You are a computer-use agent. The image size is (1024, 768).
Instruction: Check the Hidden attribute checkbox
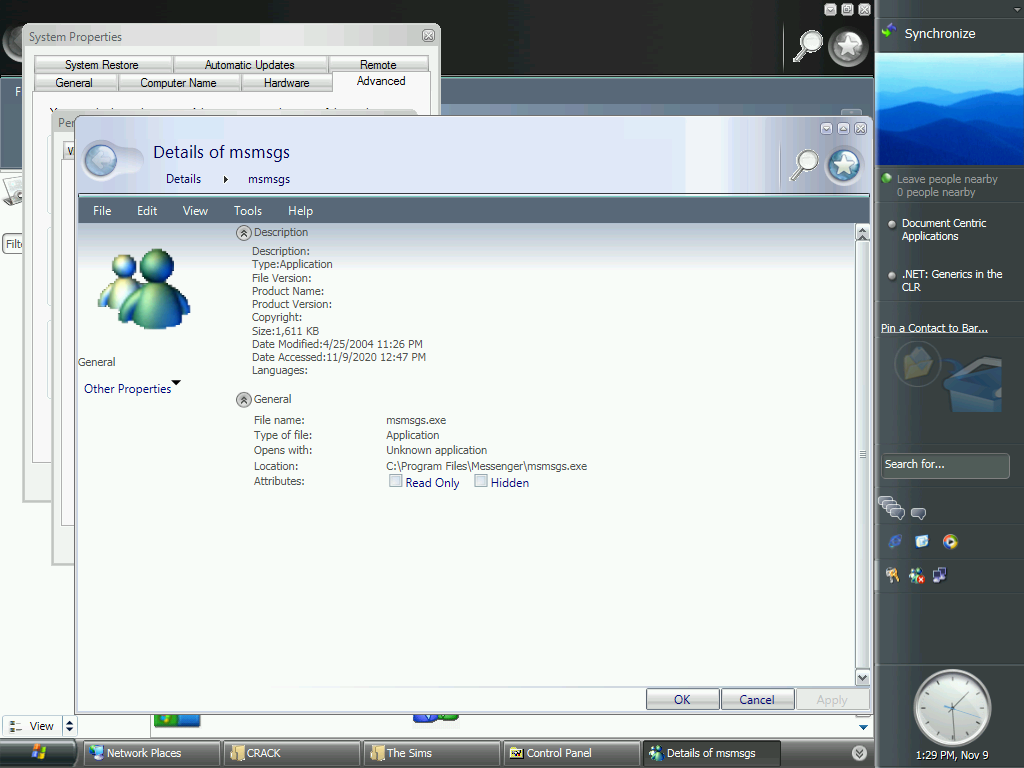click(481, 481)
